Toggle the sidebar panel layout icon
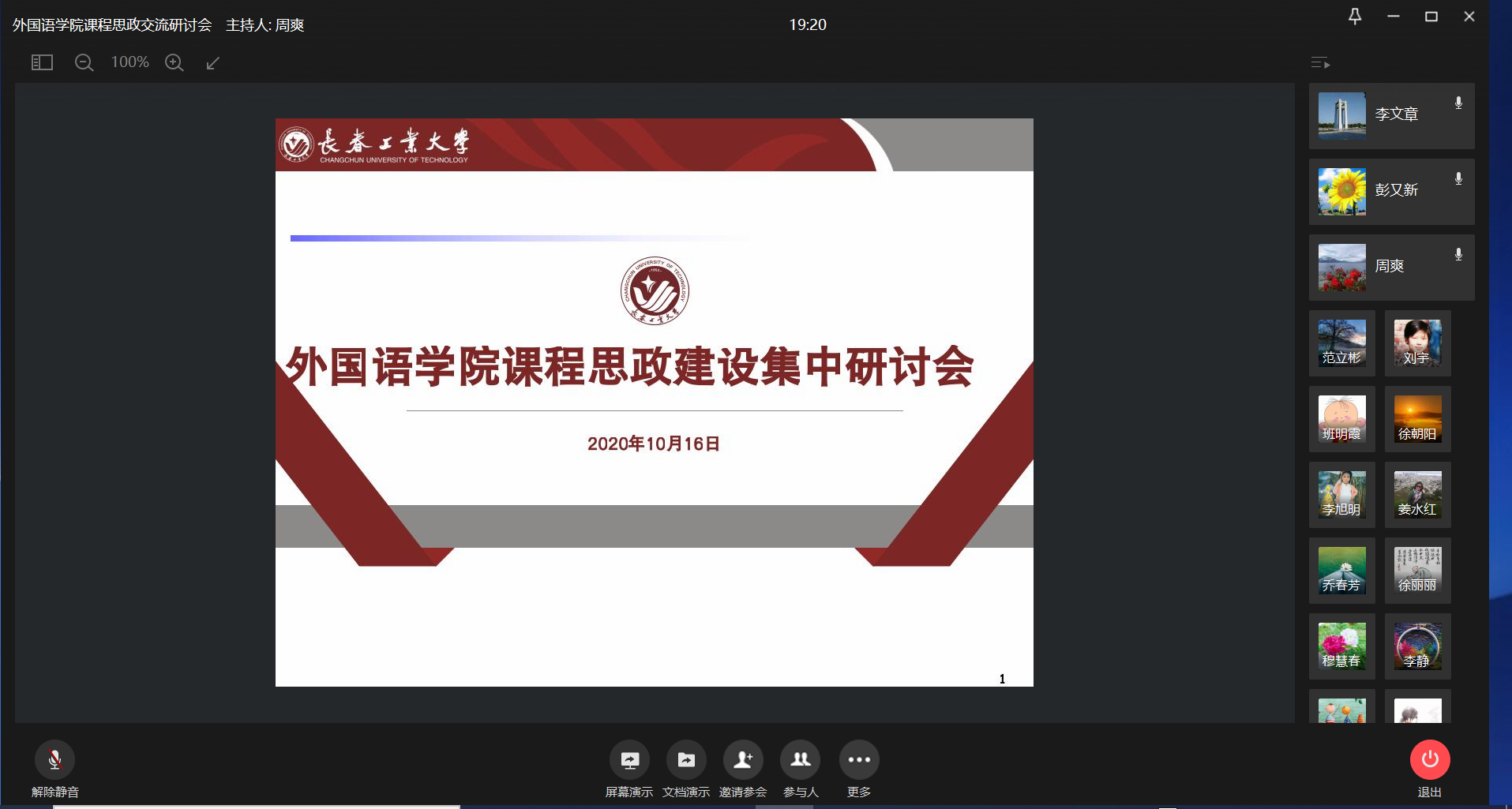The width and height of the screenshot is (1512, 809). click(42, 62)
